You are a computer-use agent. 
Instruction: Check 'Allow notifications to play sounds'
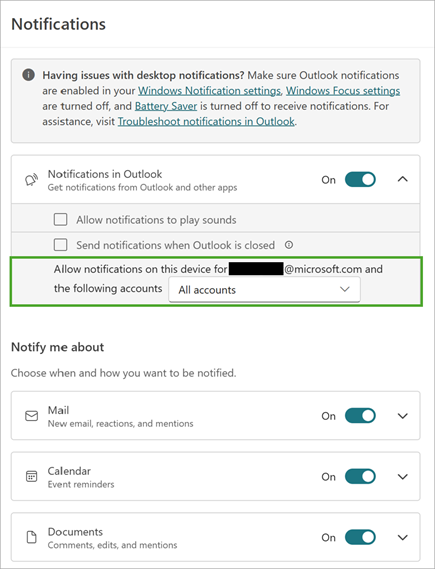point(61,220)
